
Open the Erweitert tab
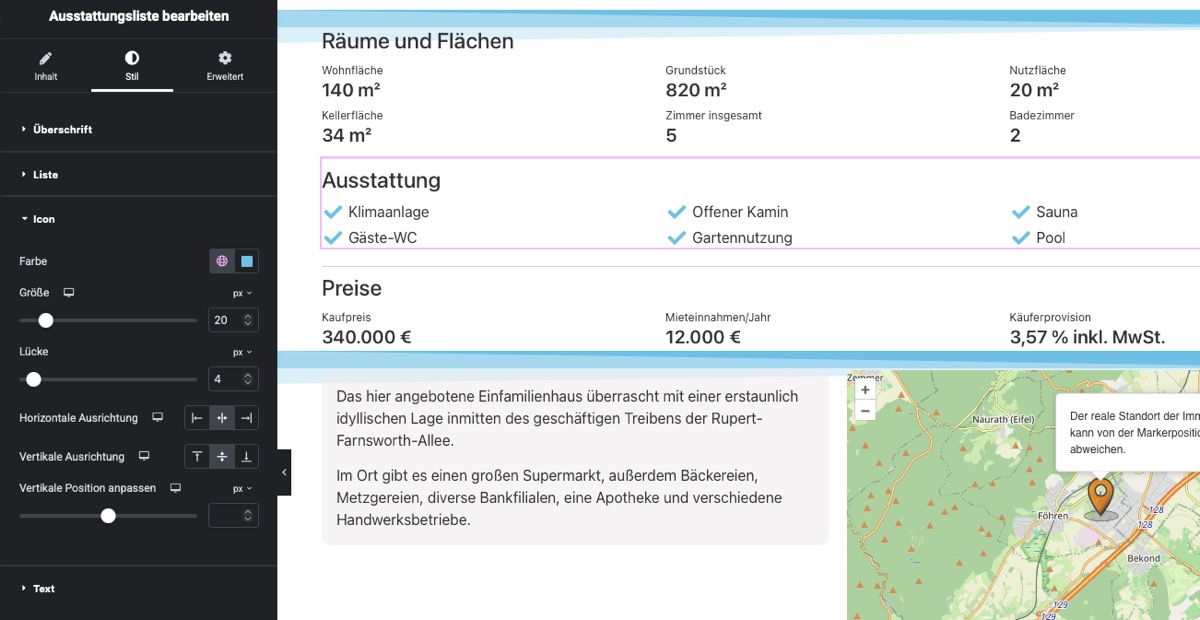click(225, 66)
